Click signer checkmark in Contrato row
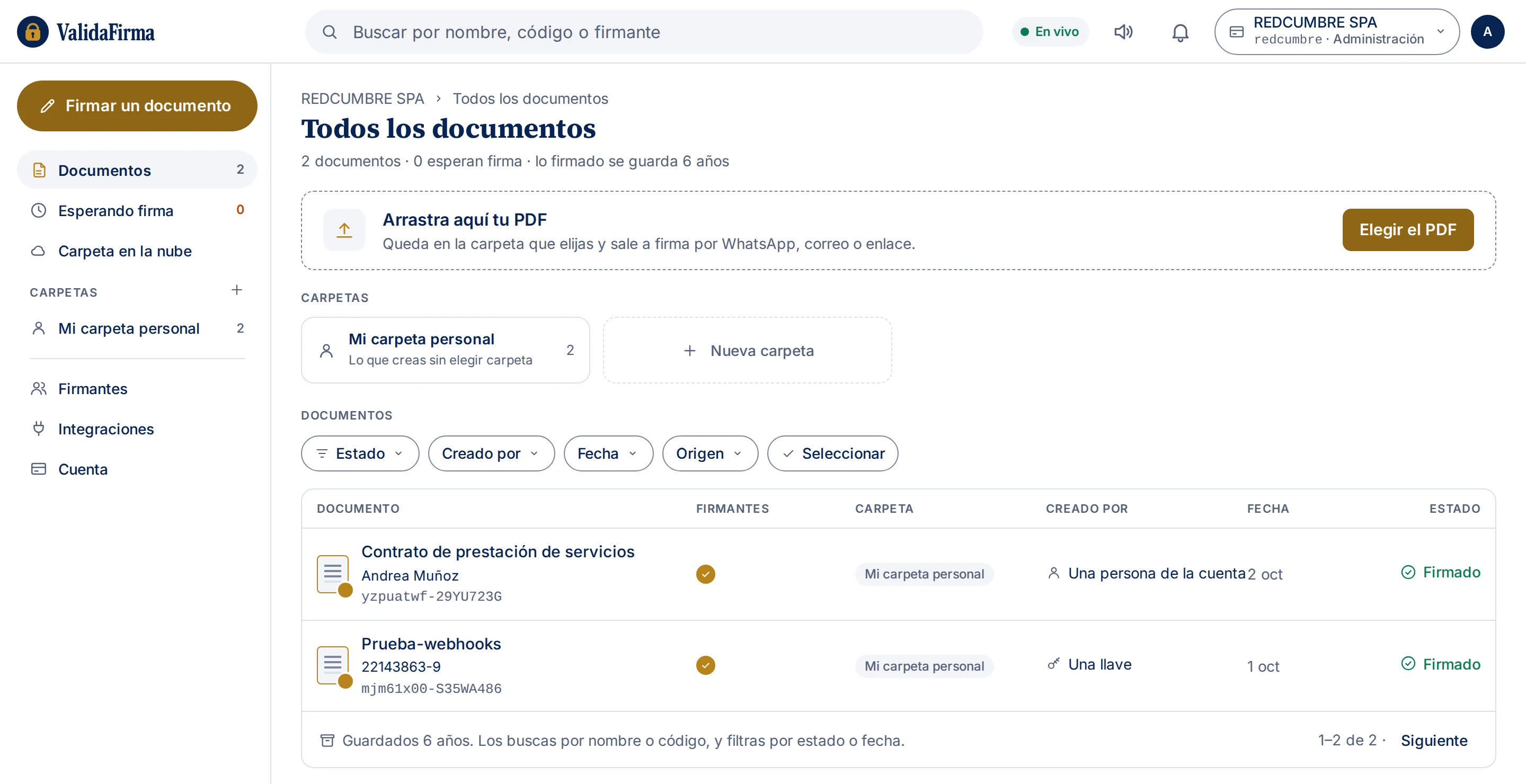This screenshot has width=1526, height=784. (x=706, y=574)
